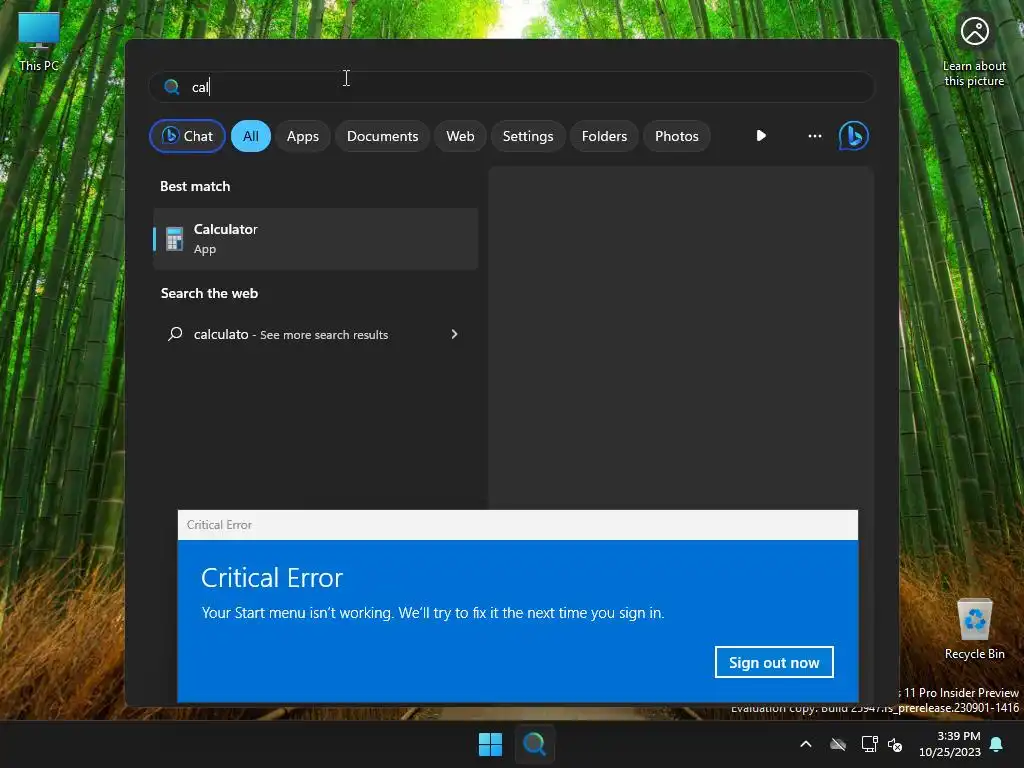Open the Calculator app result
This screenshot has height=768, width=1024.
click(315, 238)
